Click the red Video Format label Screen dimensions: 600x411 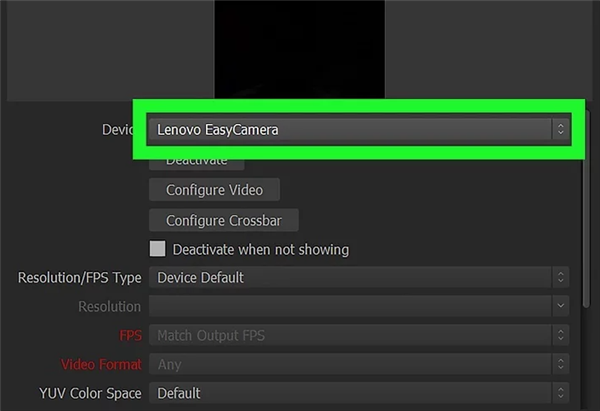pos(101,364)
